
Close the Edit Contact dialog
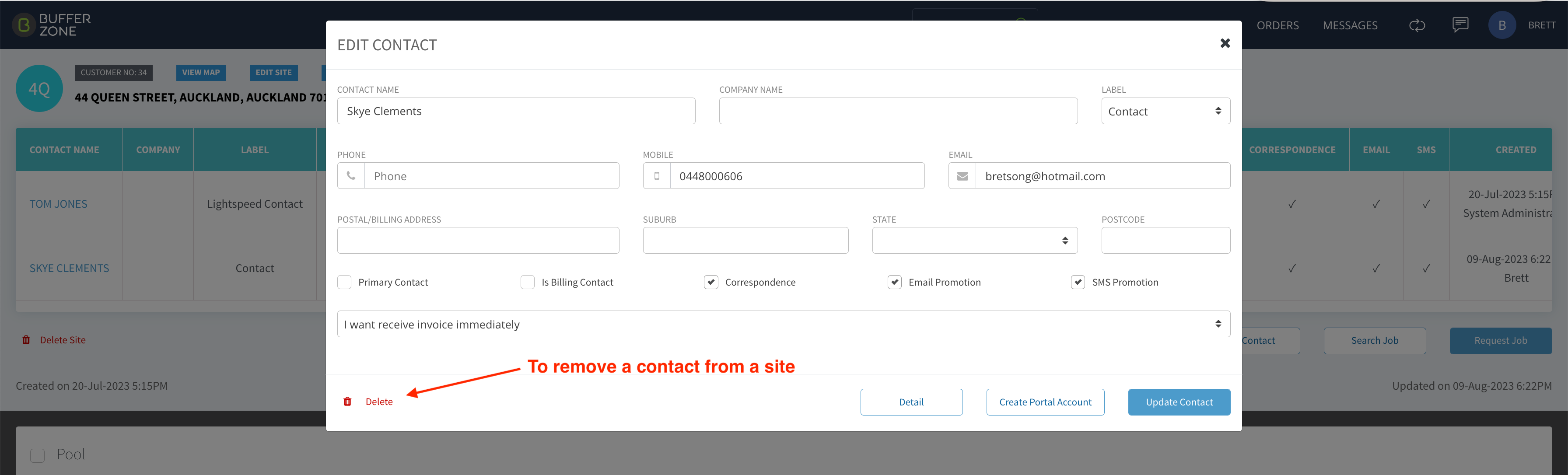tap(1225, 43)
